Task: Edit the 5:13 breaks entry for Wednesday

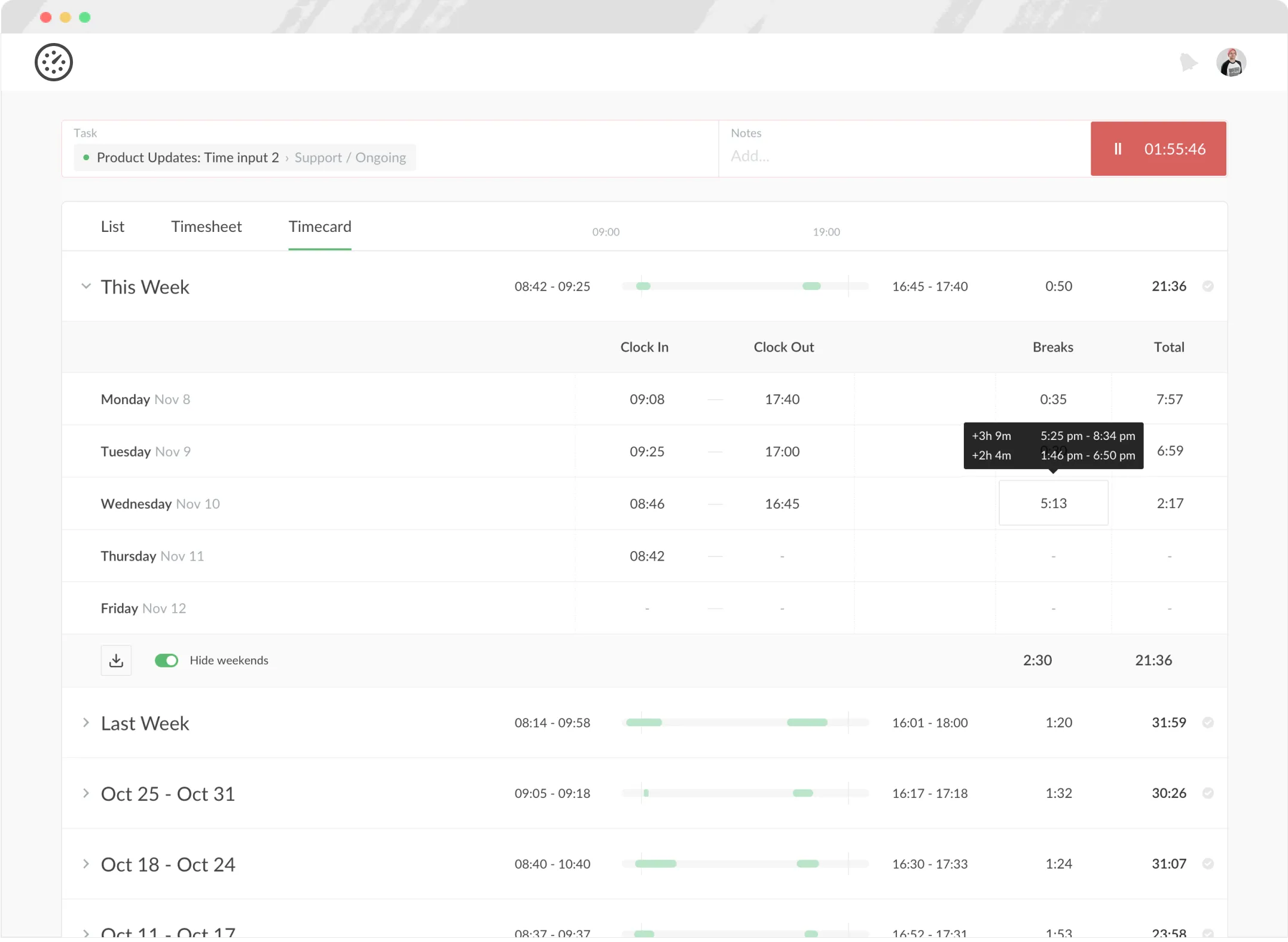Action: 1052,503
